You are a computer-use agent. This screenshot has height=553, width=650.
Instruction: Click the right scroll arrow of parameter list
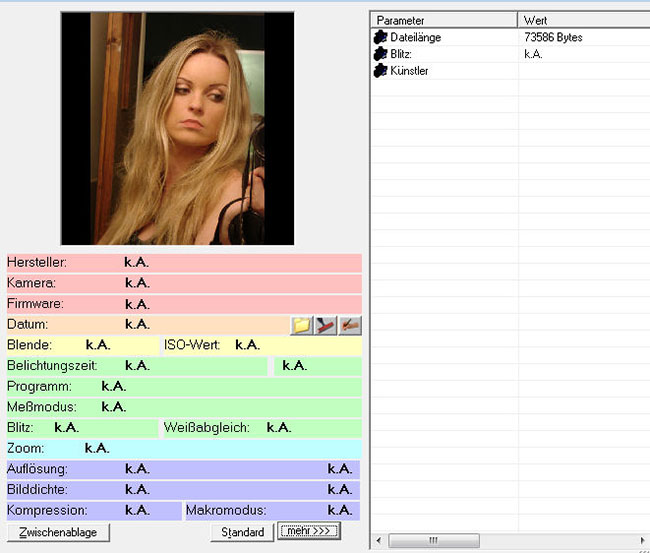[x=643, y=541]
